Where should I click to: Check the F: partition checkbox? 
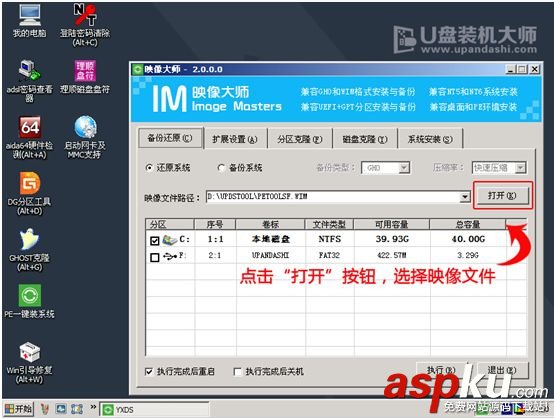point(154,257)
